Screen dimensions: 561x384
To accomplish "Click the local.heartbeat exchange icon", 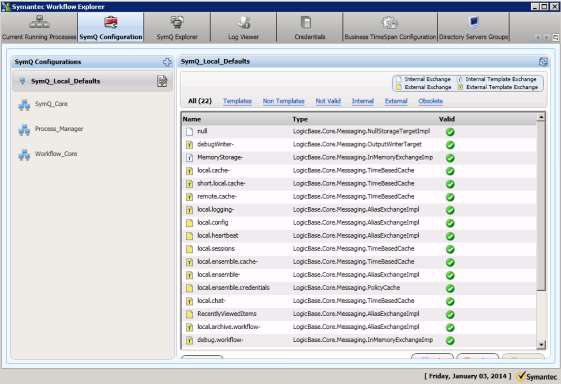I will (x=189, y=236).
